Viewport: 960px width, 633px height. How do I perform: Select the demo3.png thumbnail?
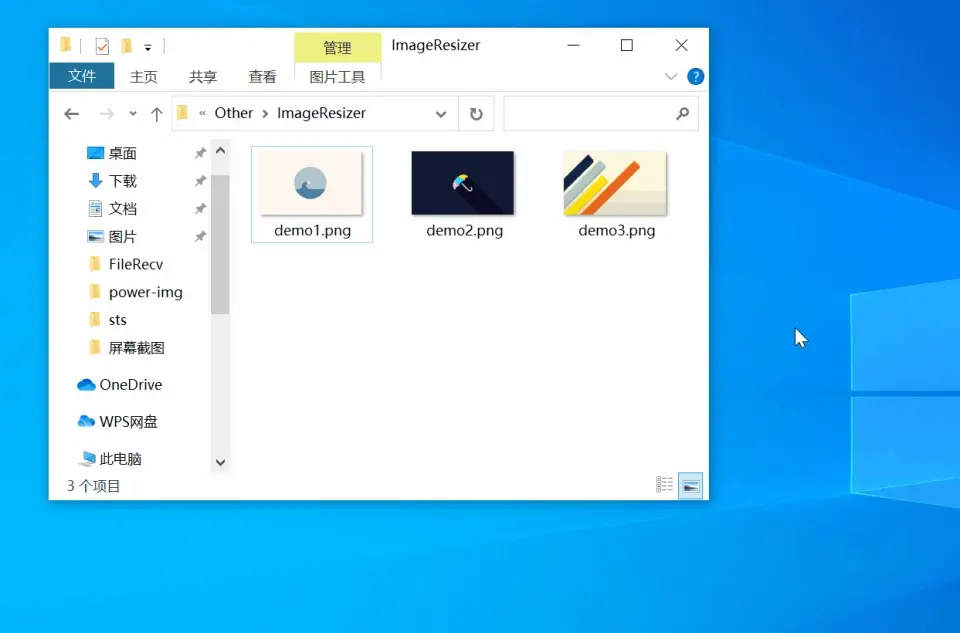point(615,183)
